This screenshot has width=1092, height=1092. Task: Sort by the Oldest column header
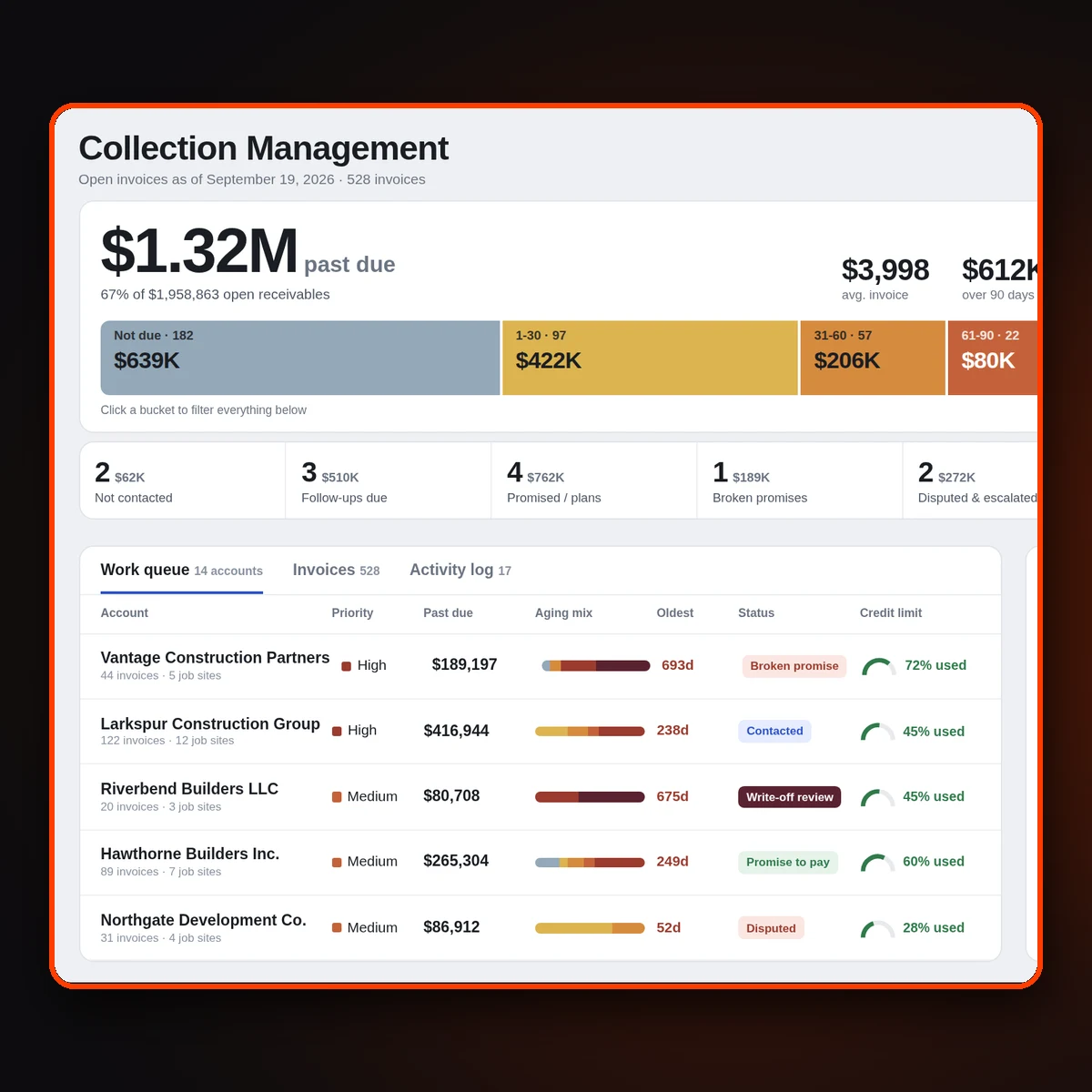tap(675, 613)
